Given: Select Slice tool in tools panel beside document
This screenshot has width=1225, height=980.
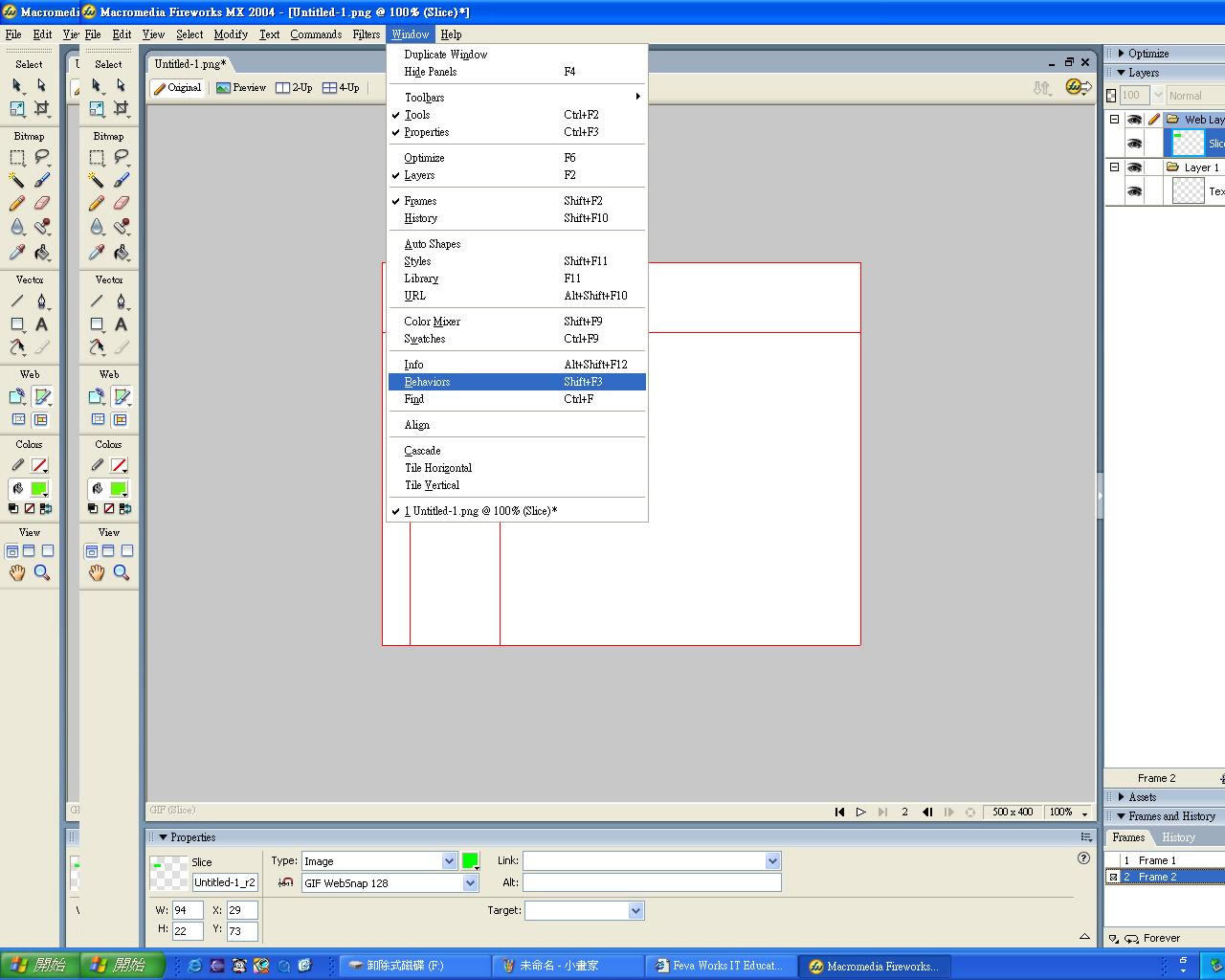Looking at the screenshot, I should 122,396.
